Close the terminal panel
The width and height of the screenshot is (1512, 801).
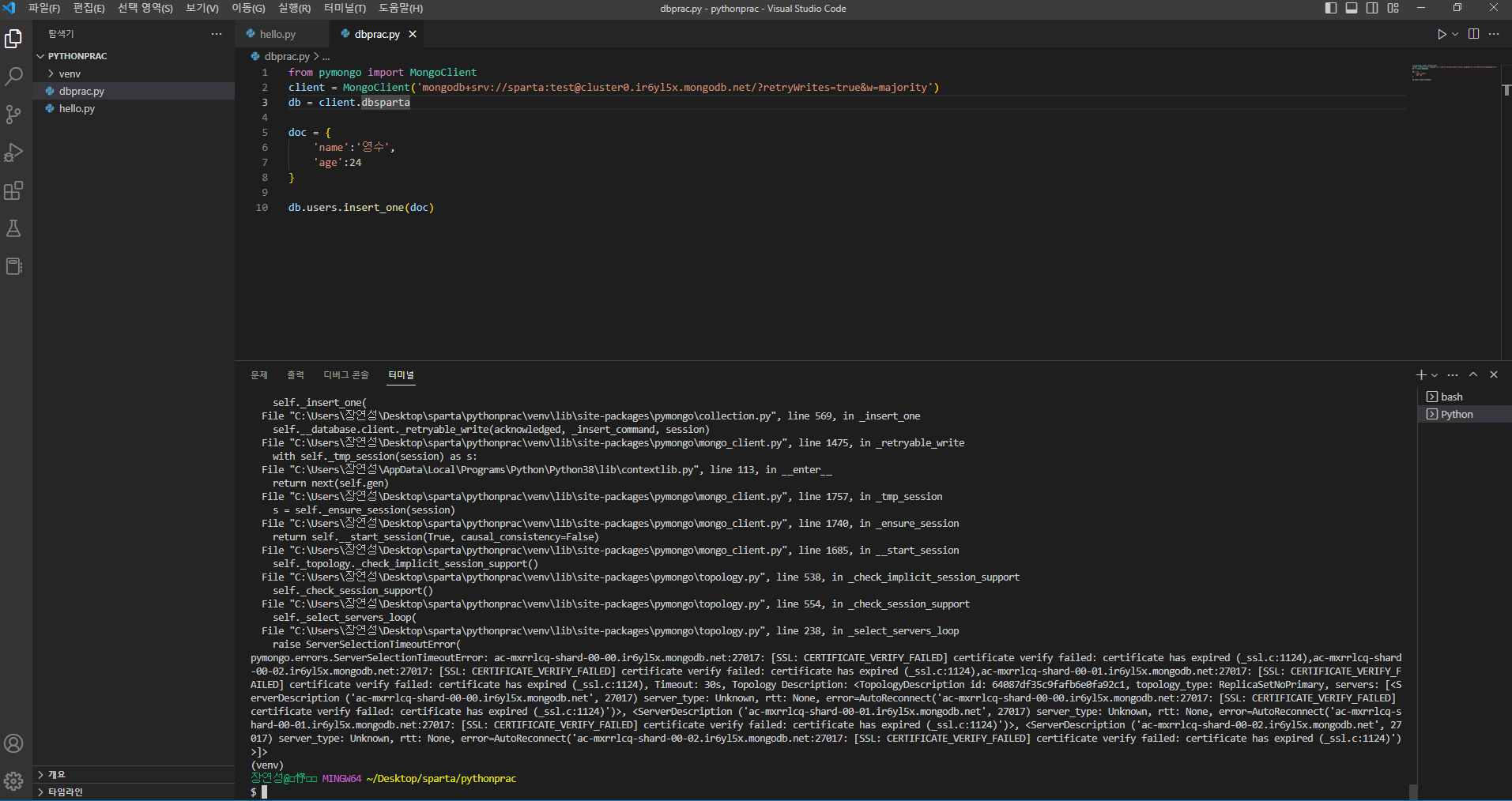[x=1494, y=374]
